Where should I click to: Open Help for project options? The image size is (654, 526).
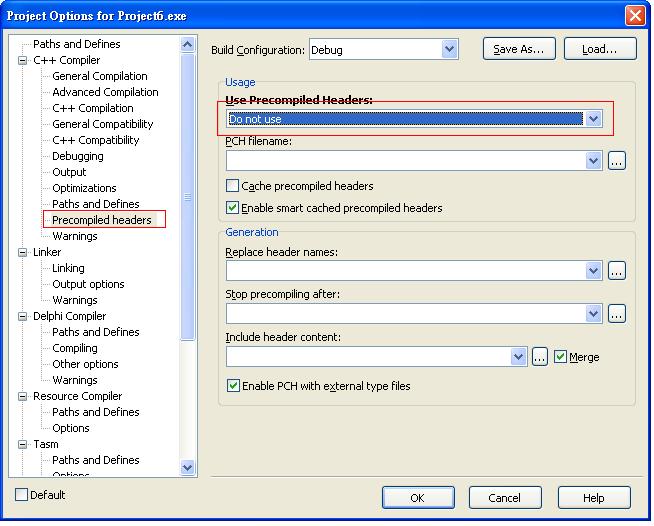pyautogui.click(x=594, y=498)
